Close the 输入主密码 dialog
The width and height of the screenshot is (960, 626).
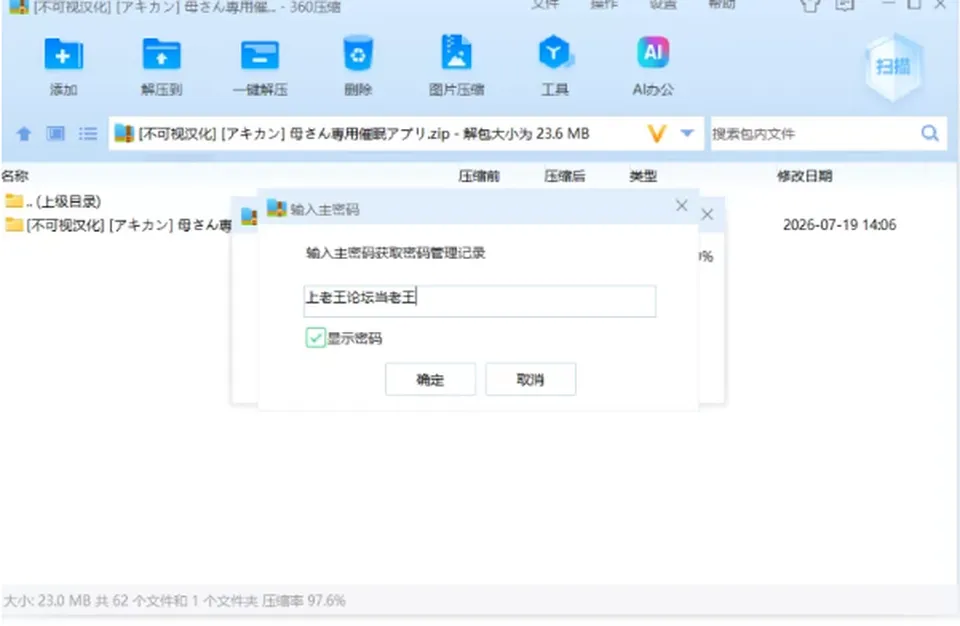click(x=681, y=206)
